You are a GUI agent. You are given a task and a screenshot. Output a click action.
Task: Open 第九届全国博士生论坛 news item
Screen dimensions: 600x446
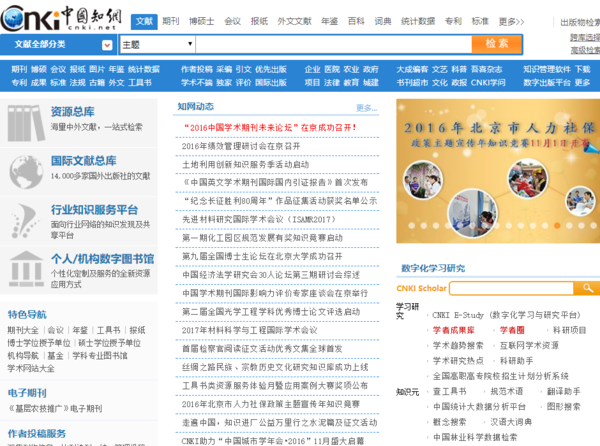[262, 256]
